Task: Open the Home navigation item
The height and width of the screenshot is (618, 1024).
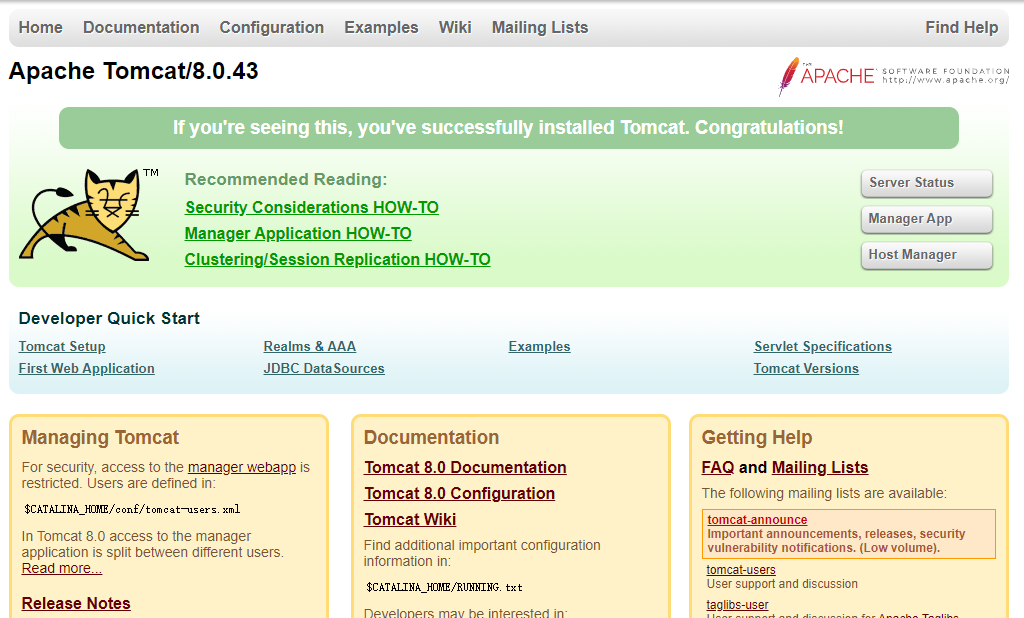Action: coord(40,28)
